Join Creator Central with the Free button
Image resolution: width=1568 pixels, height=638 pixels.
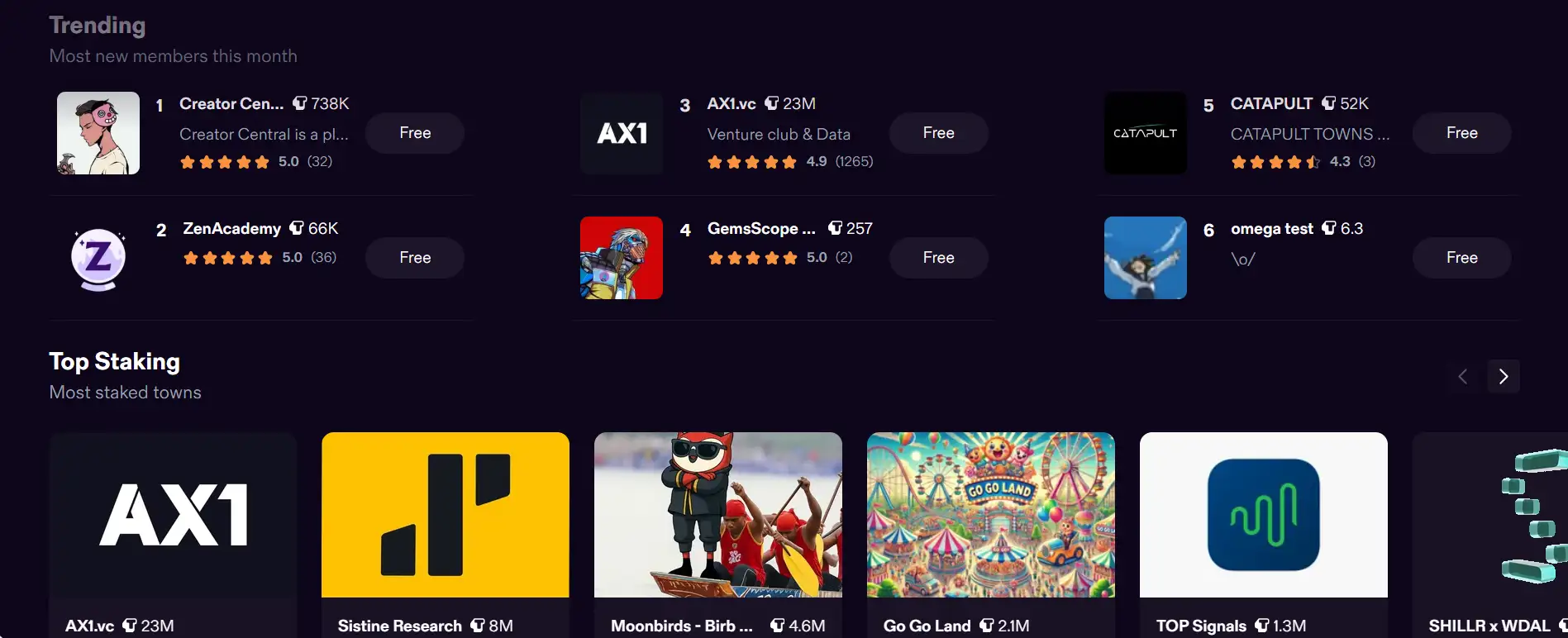(x=415, y=133)
